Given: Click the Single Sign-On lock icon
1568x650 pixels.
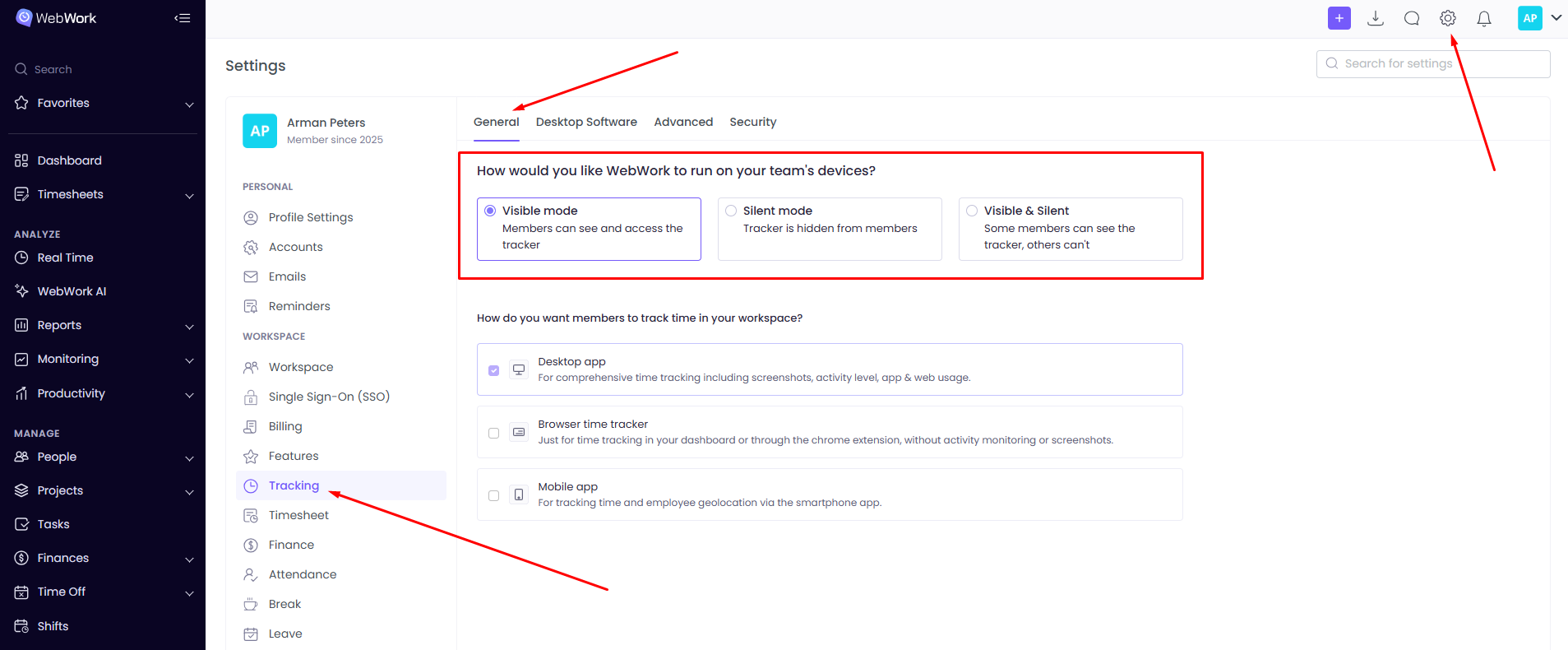Looking at the screenshot, I should (251, 397).
